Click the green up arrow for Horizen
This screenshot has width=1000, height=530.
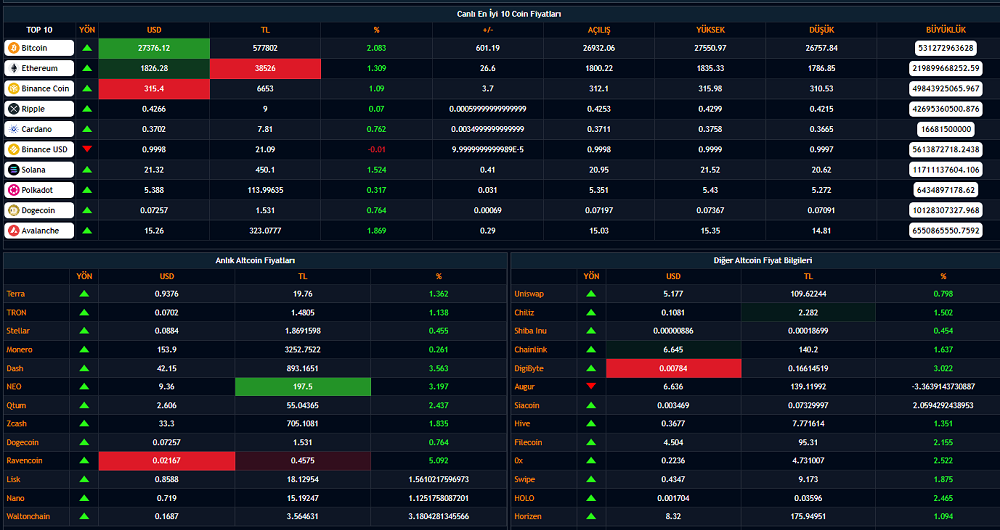point(591,516)
